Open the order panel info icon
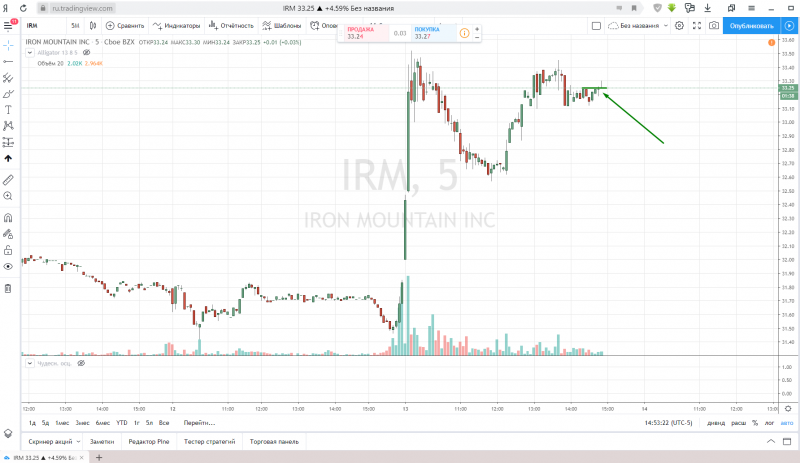This screenshot has height=463, width=800. 464,33
